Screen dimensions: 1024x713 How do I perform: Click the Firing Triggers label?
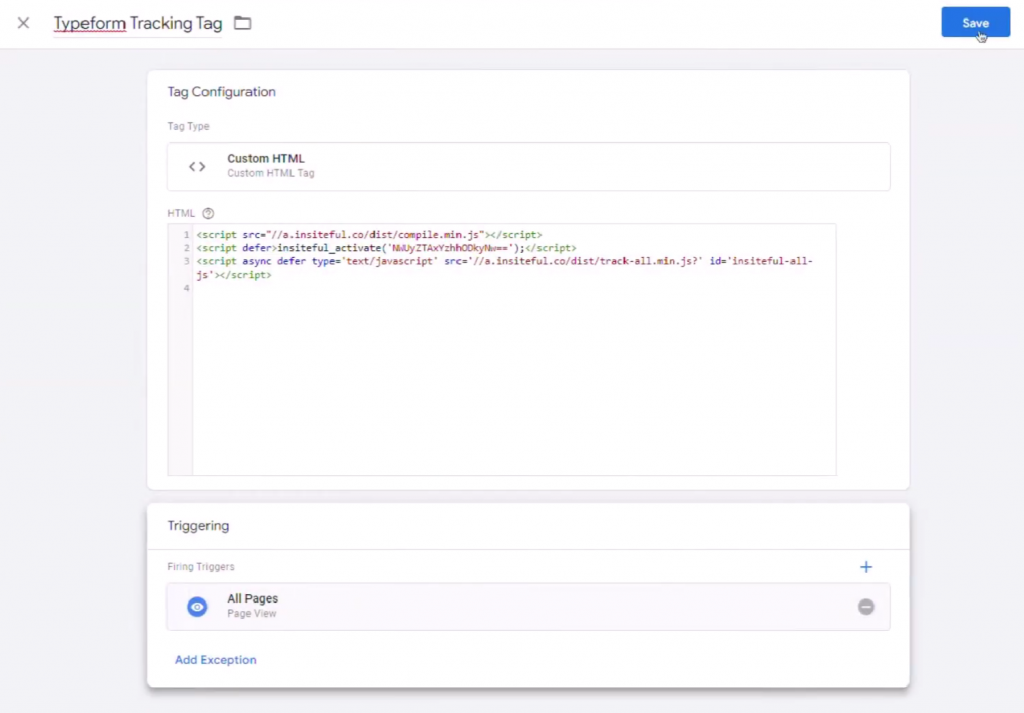click(200, 567)
